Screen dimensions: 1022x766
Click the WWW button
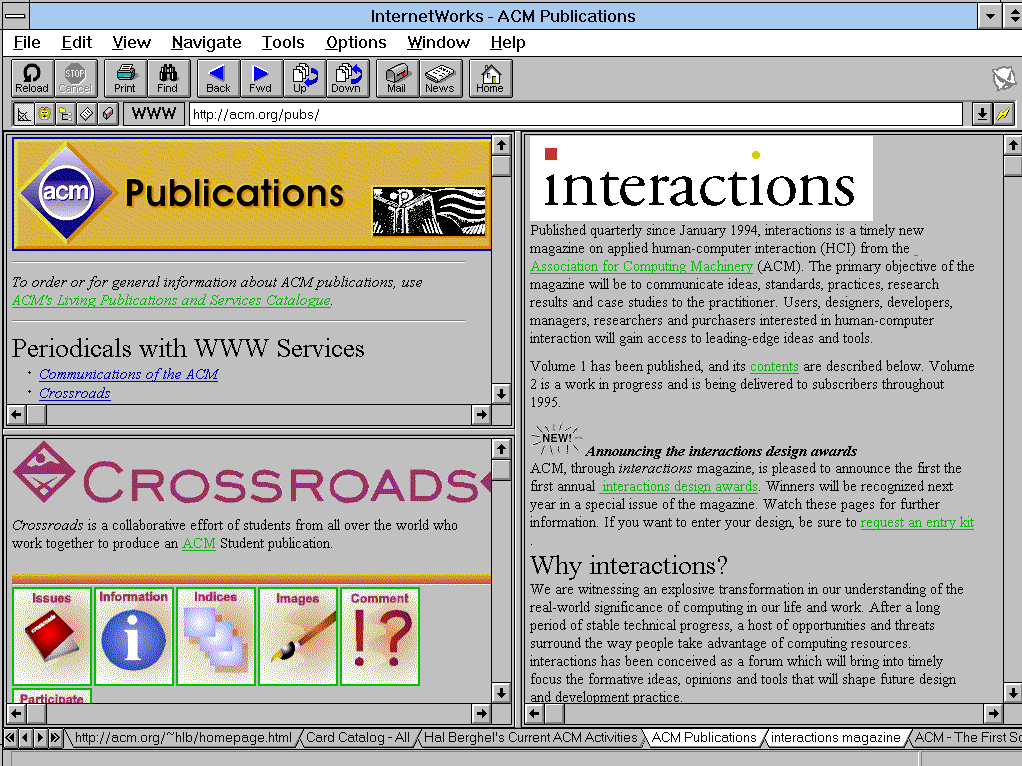[x=154, y=114]
